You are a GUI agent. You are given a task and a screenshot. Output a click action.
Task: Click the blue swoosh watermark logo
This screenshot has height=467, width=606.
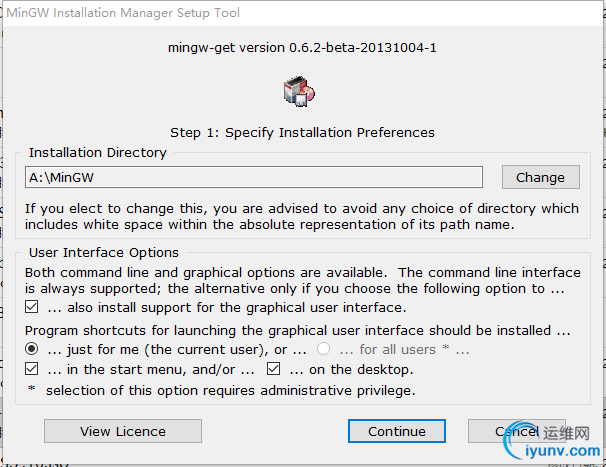click(x=521, y=441)
